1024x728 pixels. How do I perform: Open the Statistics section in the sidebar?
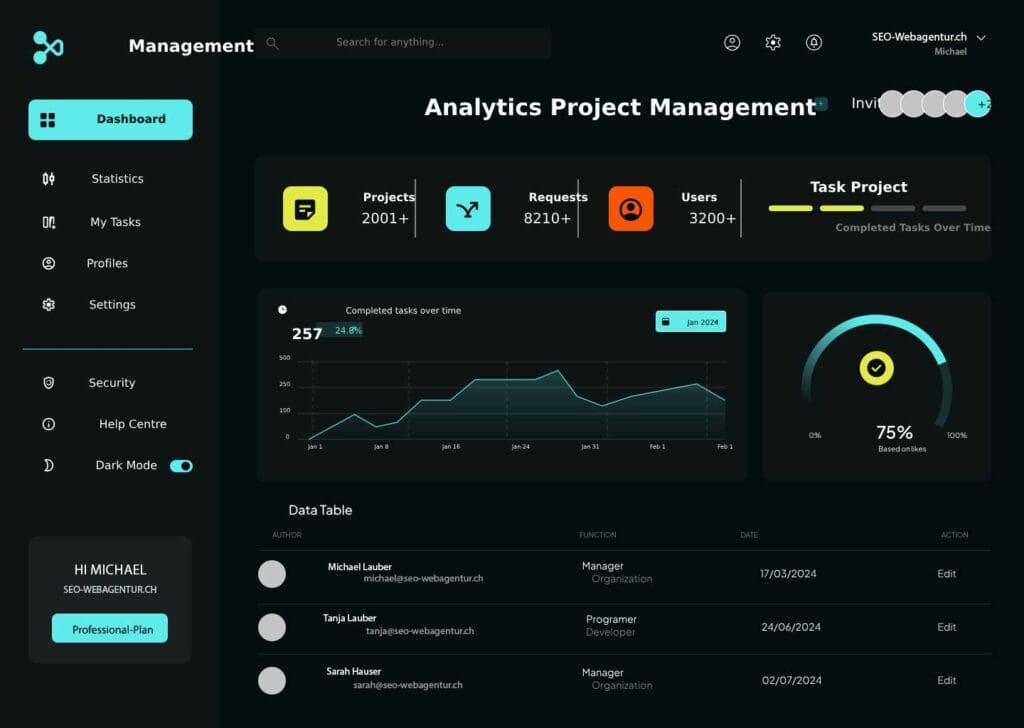(117, 178)
